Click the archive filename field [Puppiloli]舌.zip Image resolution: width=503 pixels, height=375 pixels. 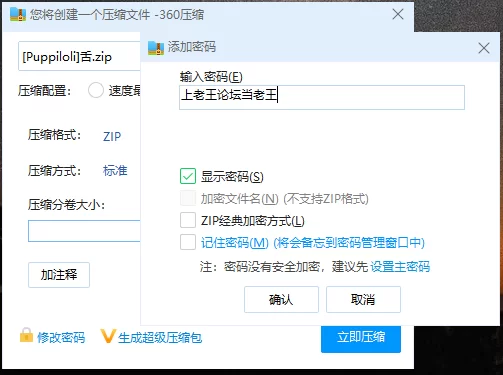79,56
